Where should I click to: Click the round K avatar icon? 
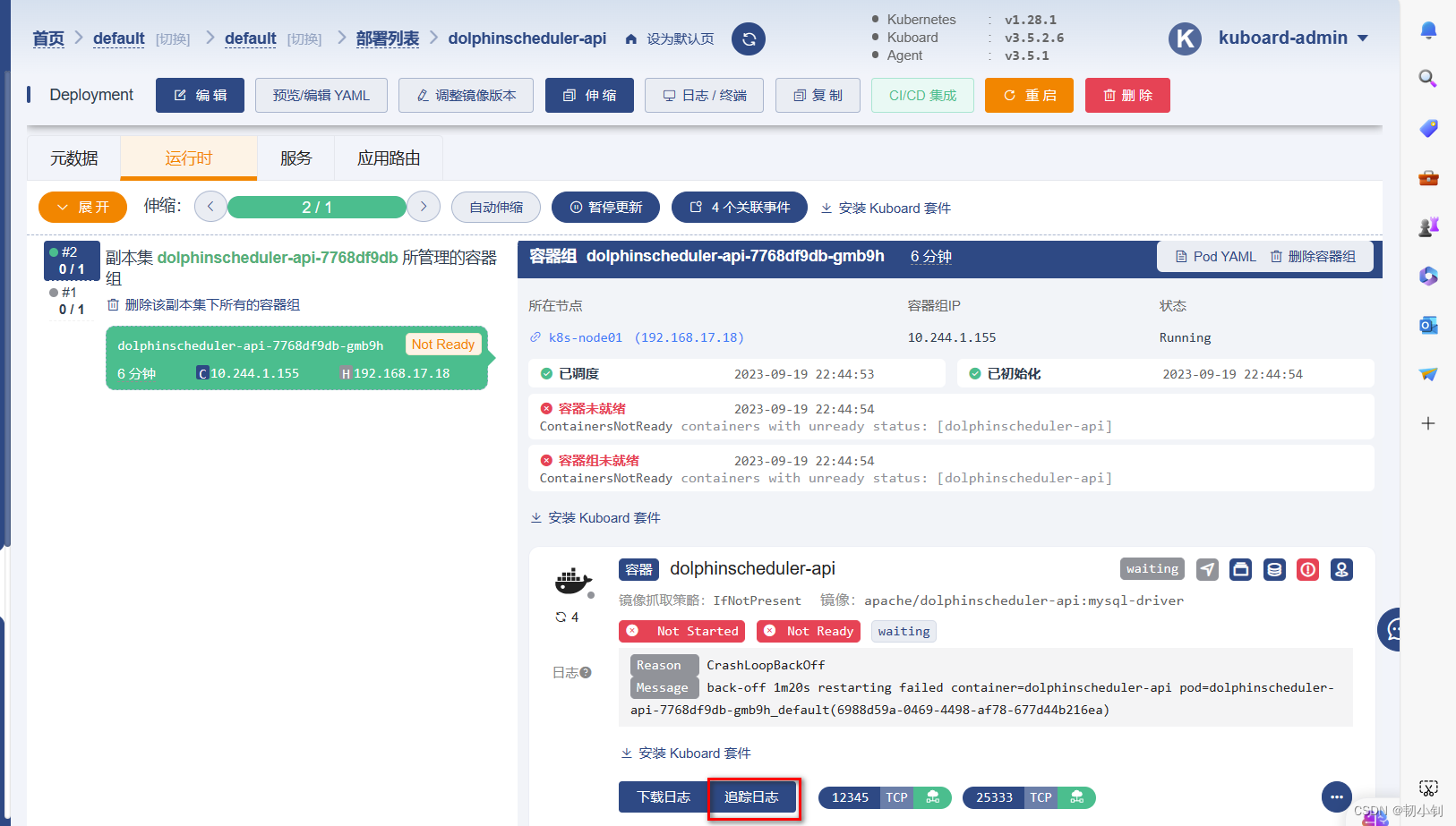pos(1185,38)
